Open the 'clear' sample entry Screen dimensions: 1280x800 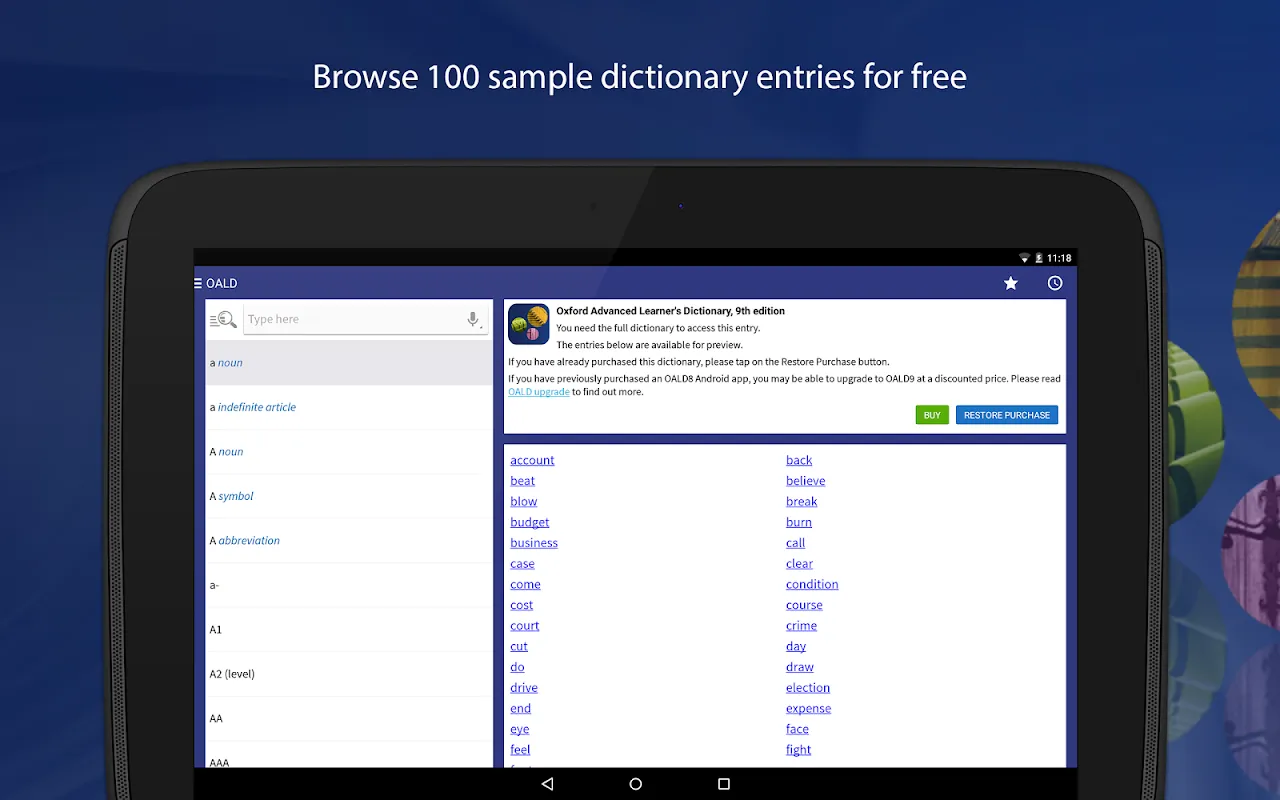[800, 564]
